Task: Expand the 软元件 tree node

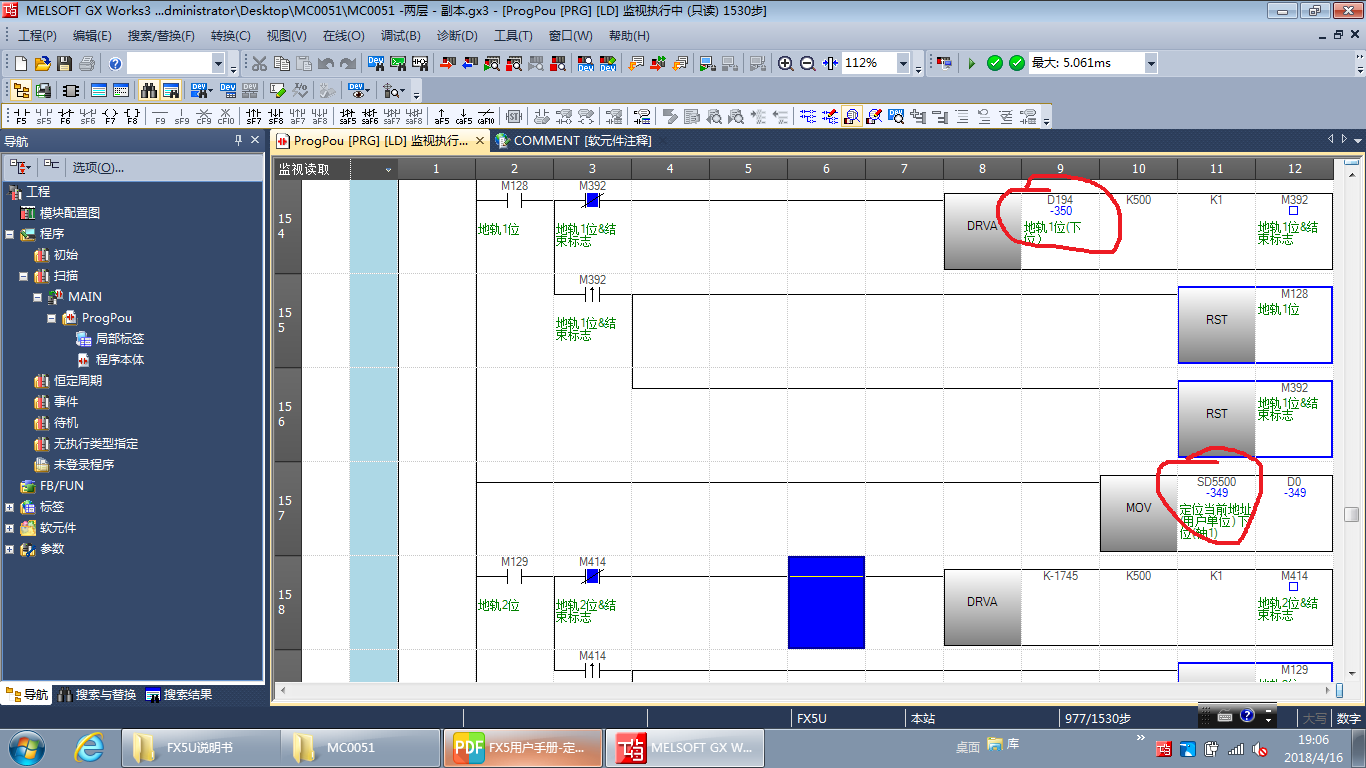Action: click(10, 528)
